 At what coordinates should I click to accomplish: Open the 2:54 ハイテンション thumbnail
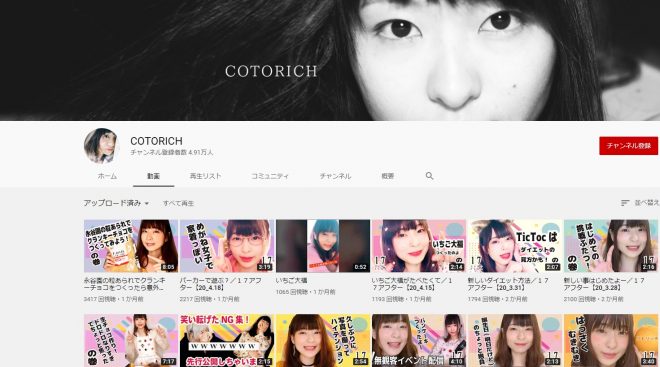pyautogui.click(x=323, y=340)
